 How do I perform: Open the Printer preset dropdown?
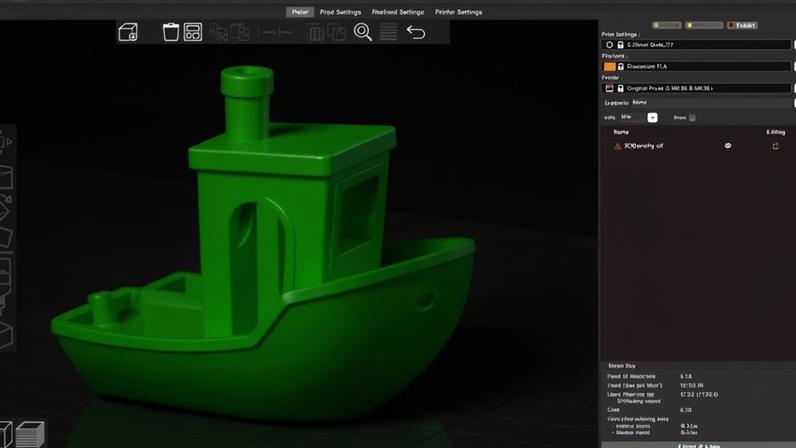696,88
